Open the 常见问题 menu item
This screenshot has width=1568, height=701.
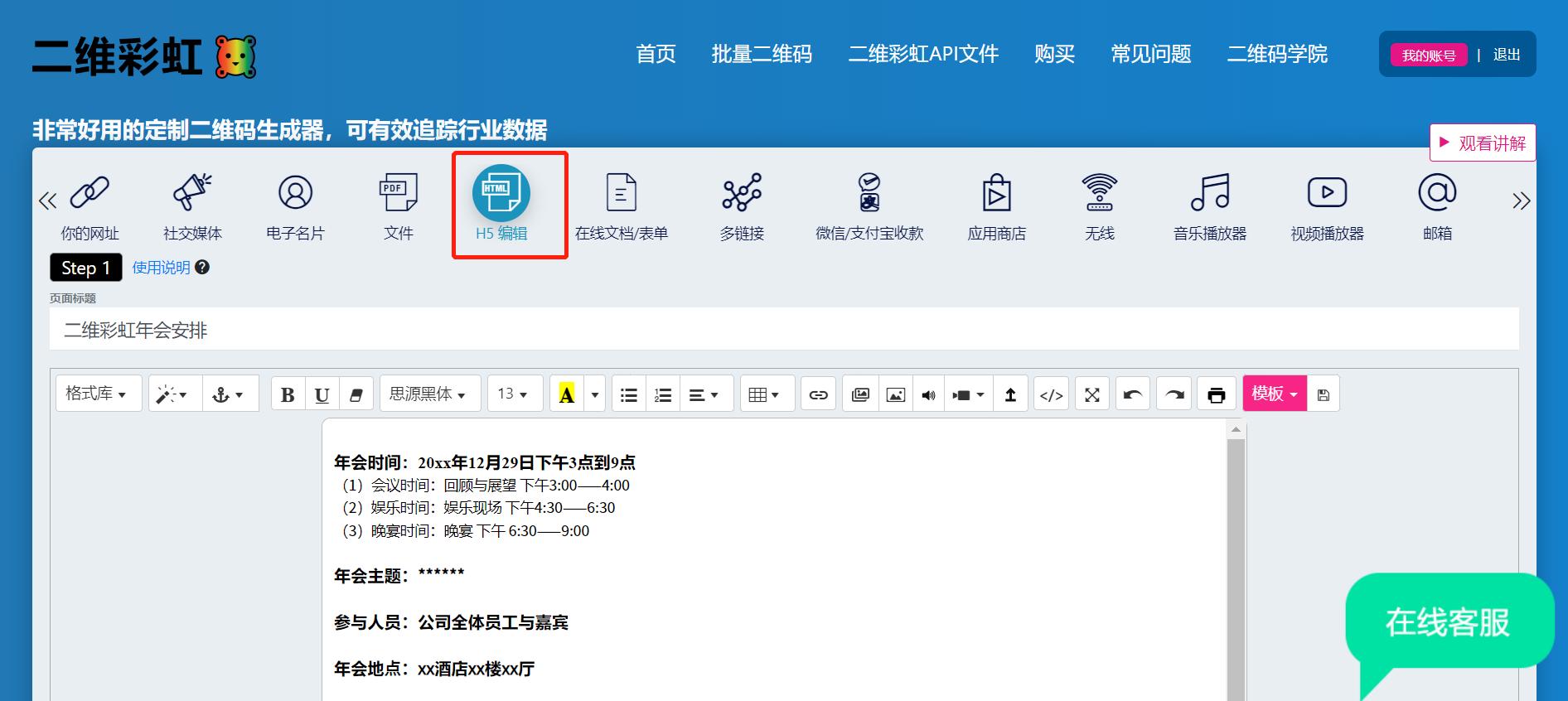click(x=1150, y=55)
